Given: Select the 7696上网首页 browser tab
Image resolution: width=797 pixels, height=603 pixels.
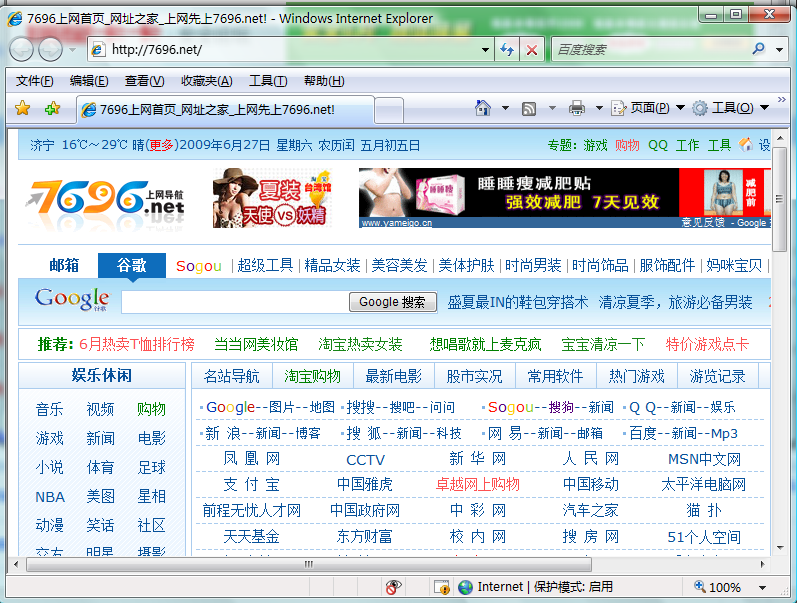Looking at the screenshot, I should point(225,109).
